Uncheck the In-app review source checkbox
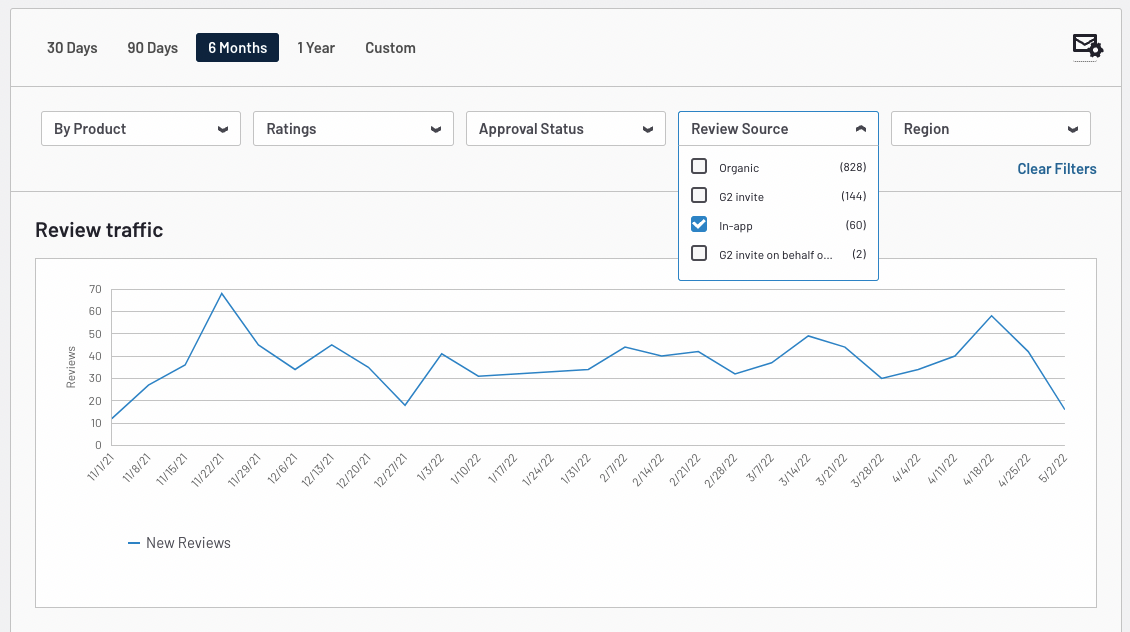Screen dimensions: 1130x632 (699, 225)
